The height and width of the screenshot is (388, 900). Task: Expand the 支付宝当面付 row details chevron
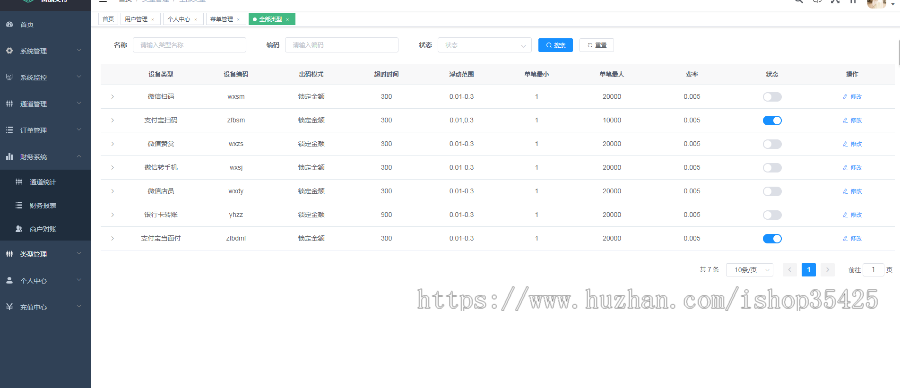click(112, 238)
